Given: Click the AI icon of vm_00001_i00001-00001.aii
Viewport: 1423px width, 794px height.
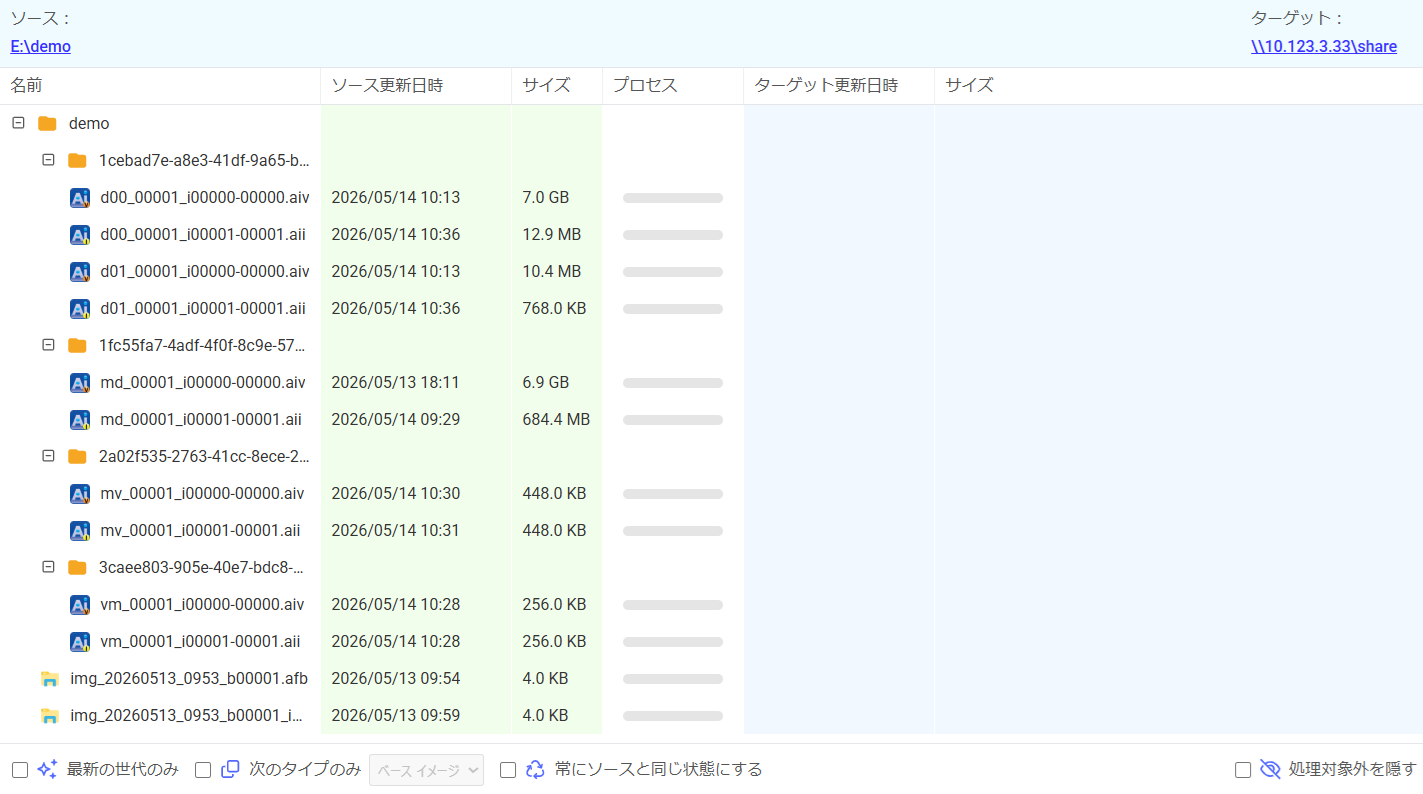Looking at the screenshot, I should 80,642.
